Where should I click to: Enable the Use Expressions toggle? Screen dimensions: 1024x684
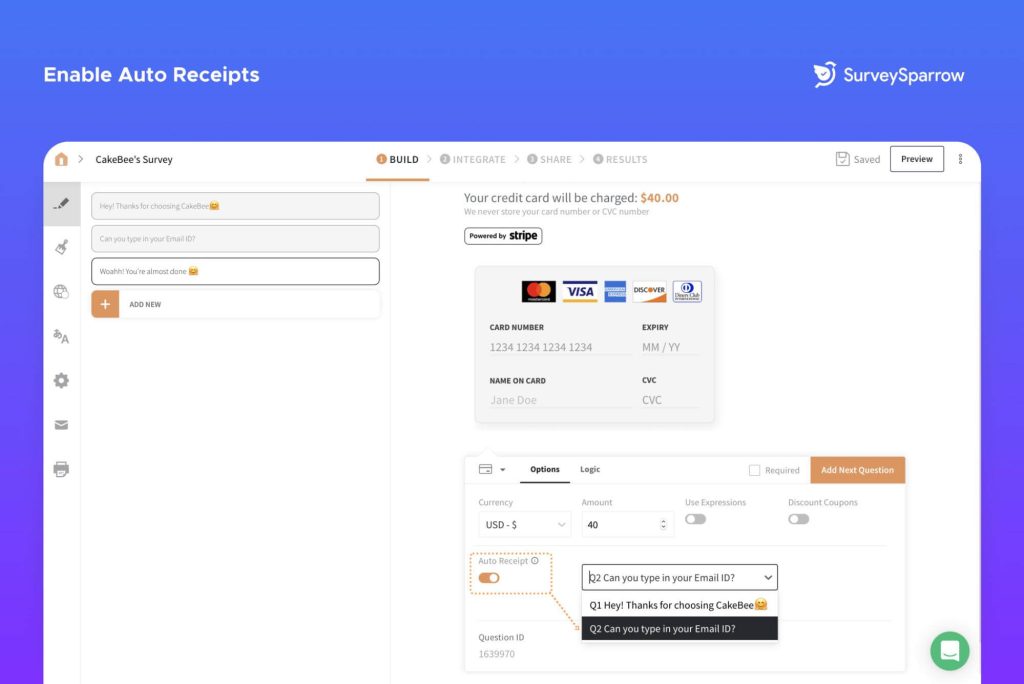coord(695,519)
